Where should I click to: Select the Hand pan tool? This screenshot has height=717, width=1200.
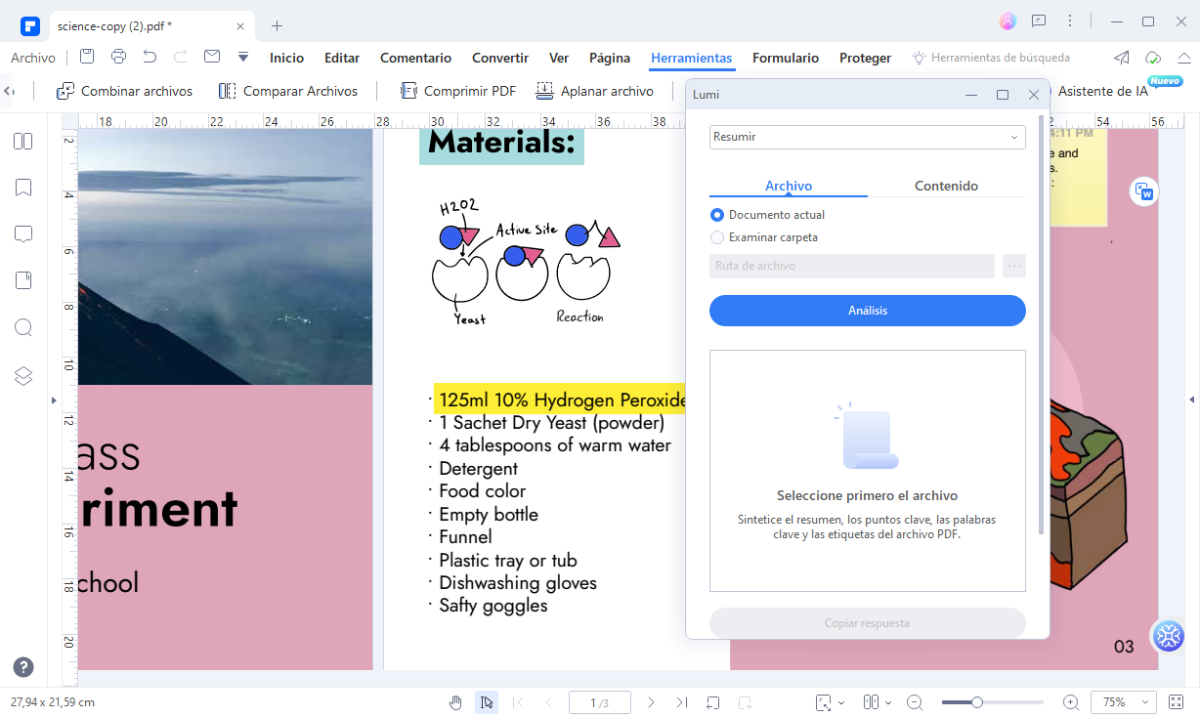coord(456,702)
